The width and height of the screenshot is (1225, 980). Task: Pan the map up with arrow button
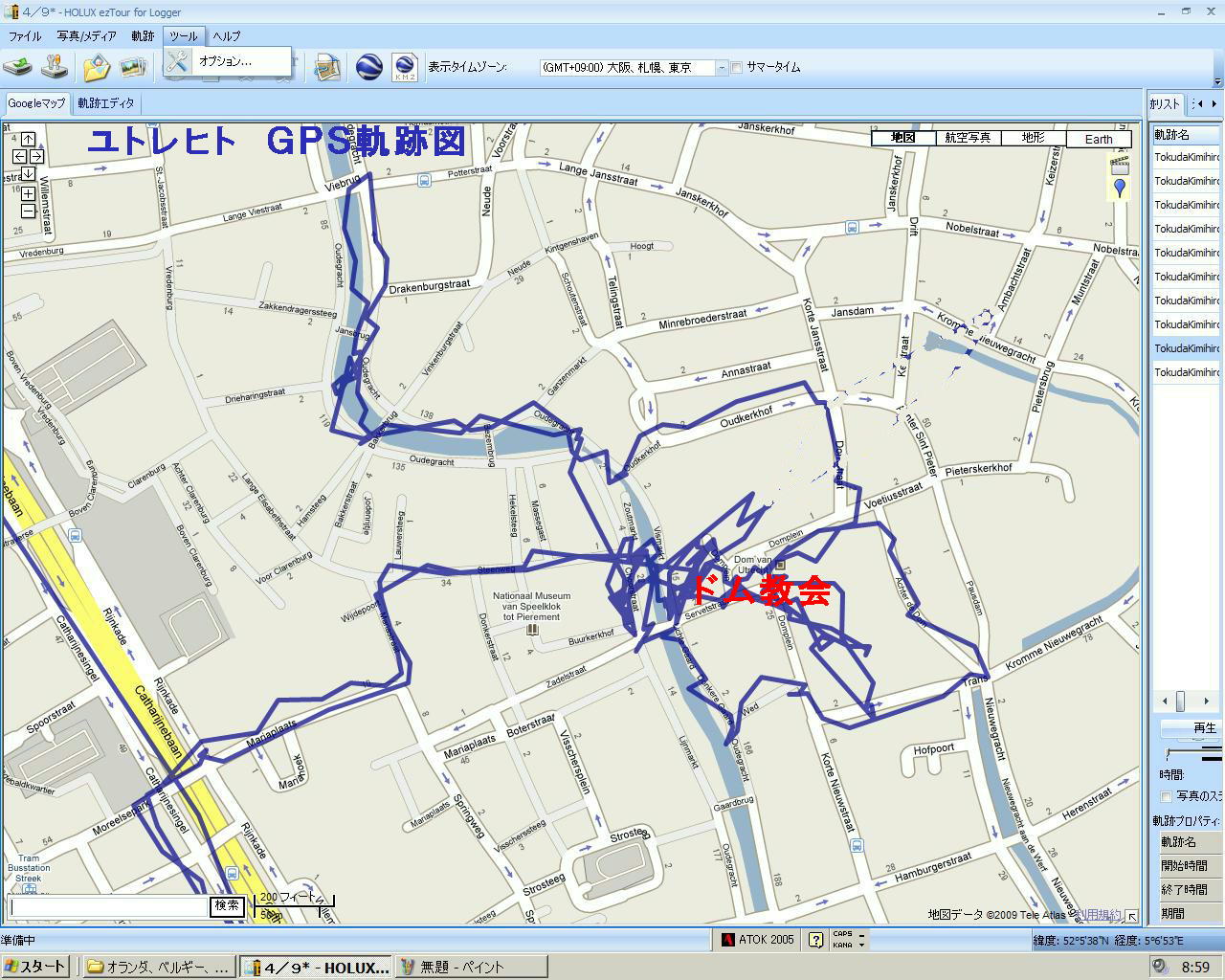pyautogui.click(x=28, y=139)
